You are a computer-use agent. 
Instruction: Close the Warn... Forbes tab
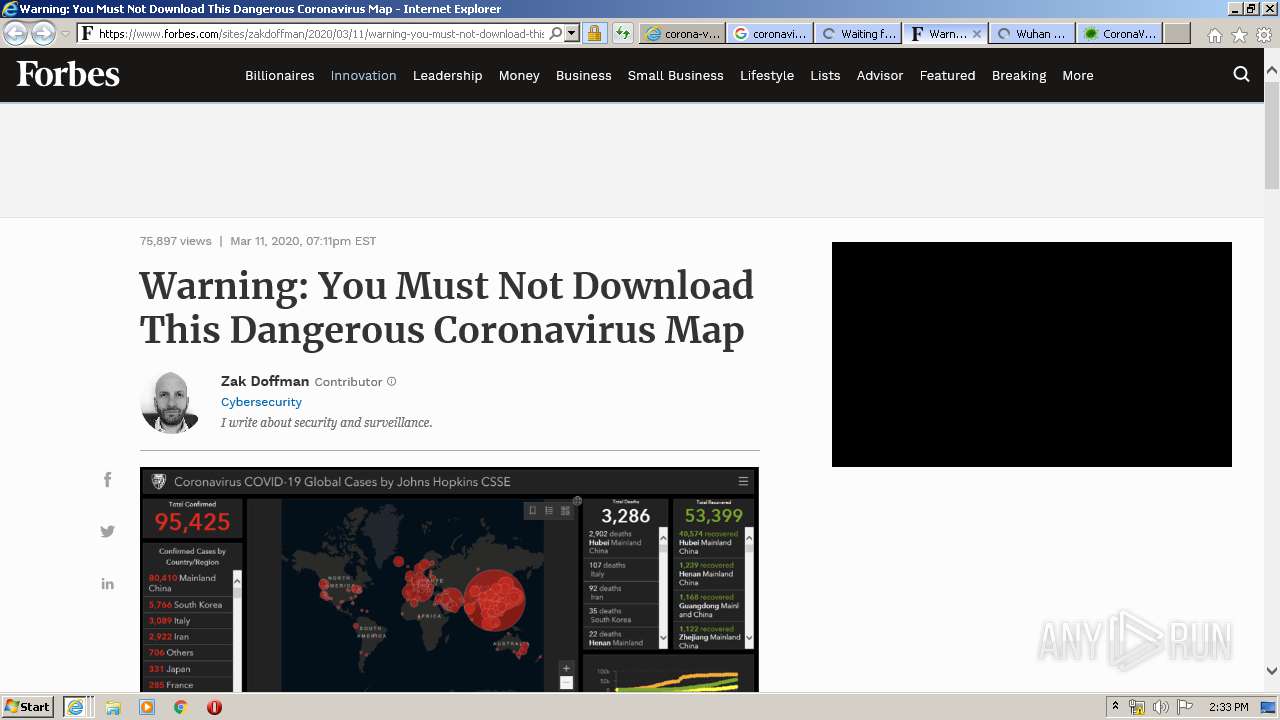(x=977, y=33)
